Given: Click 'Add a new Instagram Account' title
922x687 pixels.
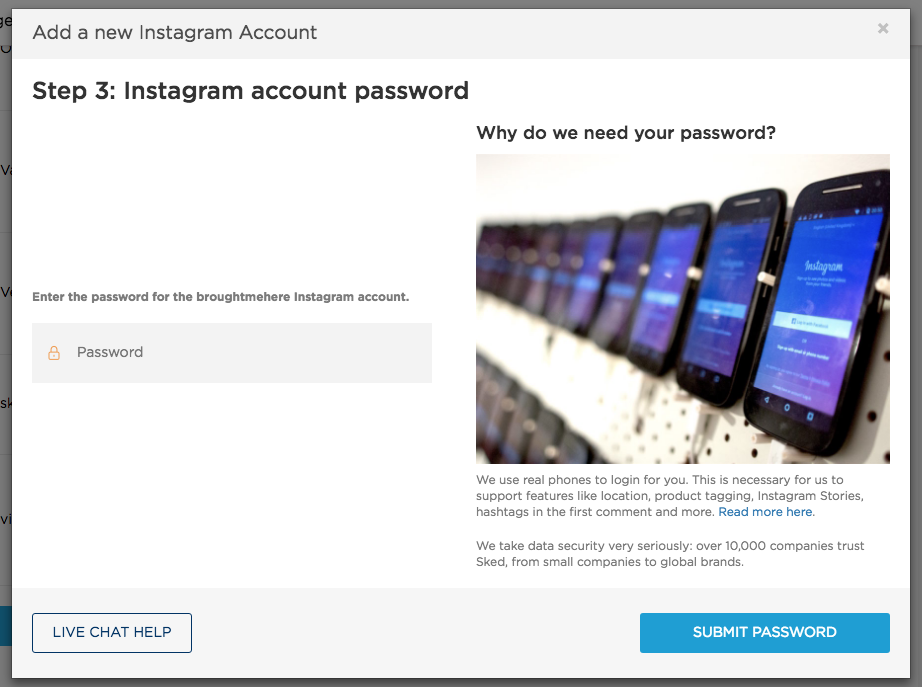Looking at the screenshot, I should click(x=175, y=32).
